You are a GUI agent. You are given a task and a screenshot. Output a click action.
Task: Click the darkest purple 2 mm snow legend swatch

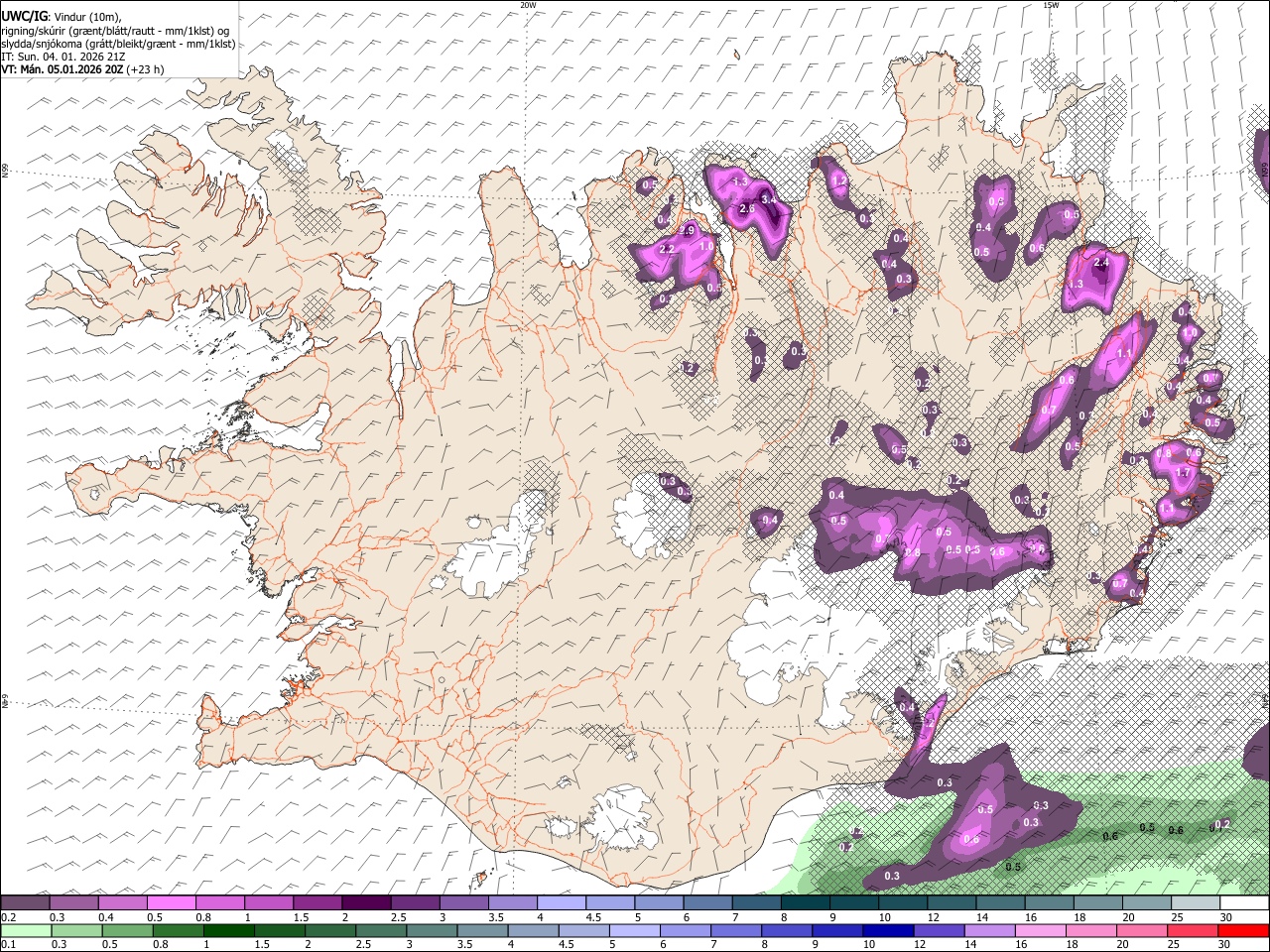(x=366, y=903)
